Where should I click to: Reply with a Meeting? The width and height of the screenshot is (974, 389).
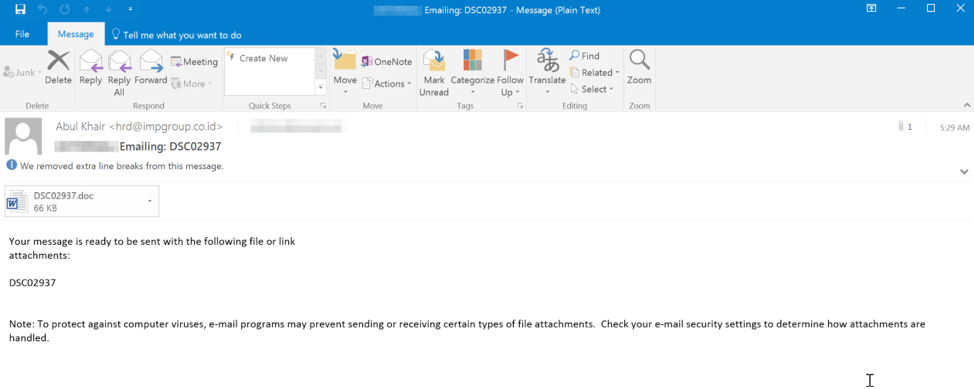click(194, 62)
